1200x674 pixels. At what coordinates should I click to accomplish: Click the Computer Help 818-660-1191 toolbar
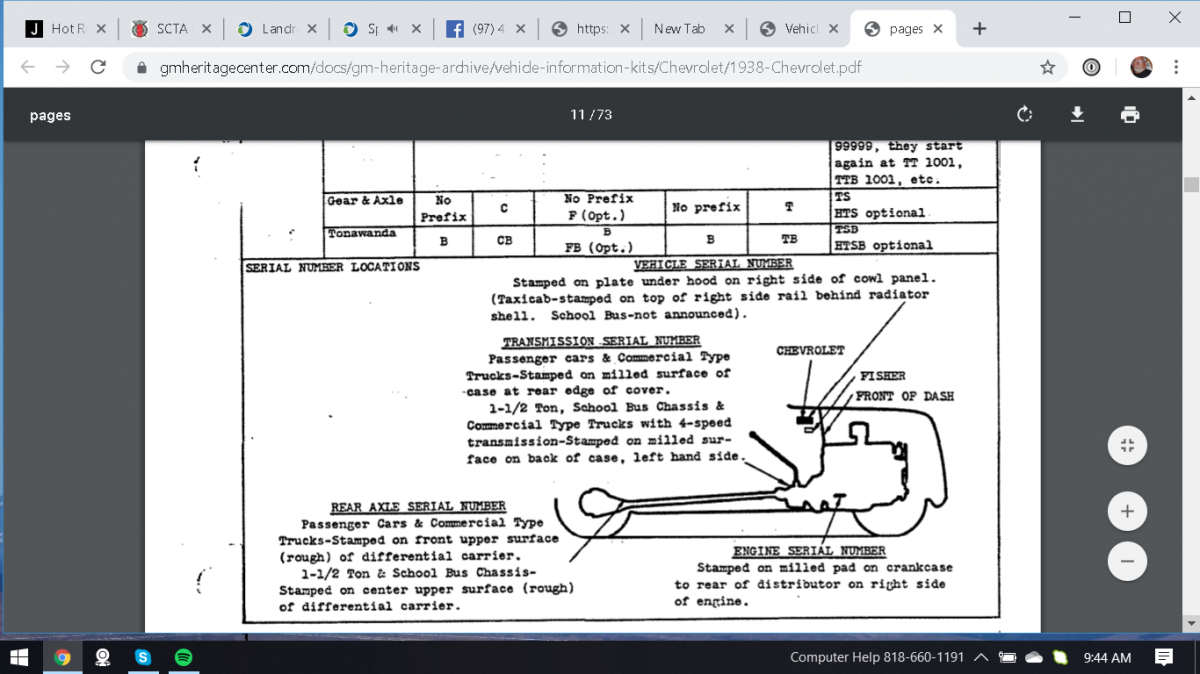[877, 657]
